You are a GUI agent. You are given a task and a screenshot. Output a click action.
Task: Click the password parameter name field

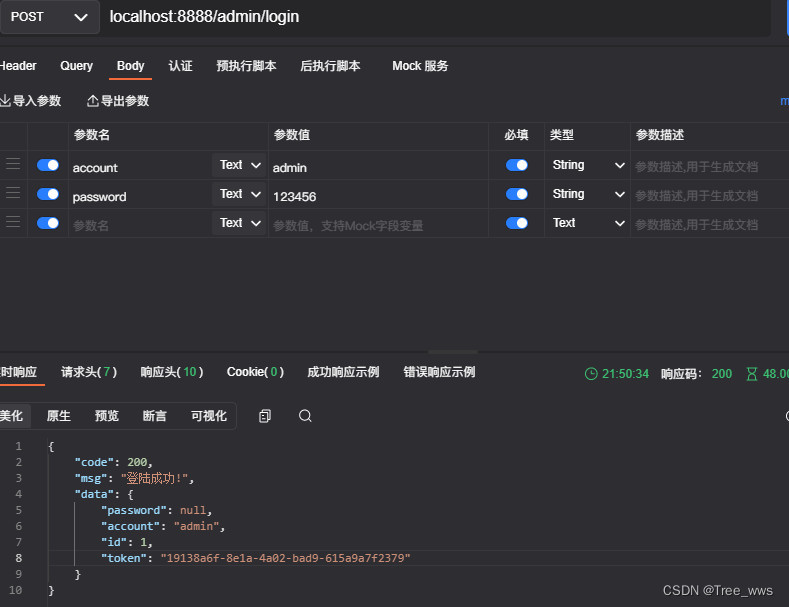140,197
